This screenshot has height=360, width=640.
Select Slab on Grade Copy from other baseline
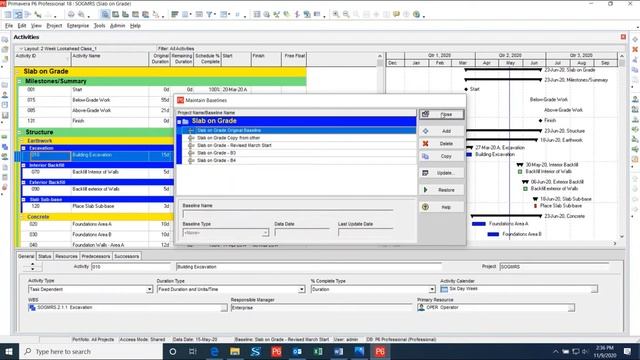(296, 138)
